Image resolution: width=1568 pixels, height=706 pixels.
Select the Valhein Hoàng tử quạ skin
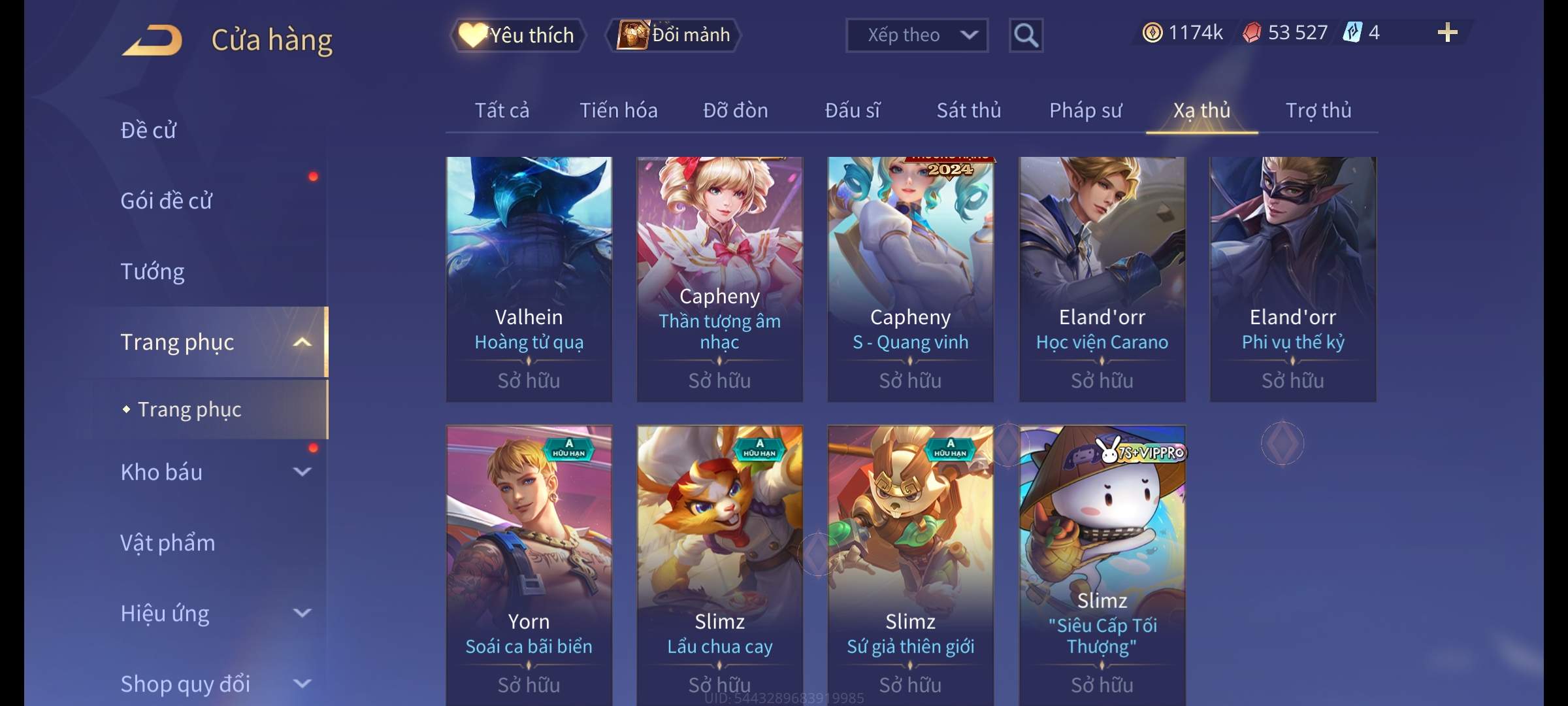click(x=529, y=279)
